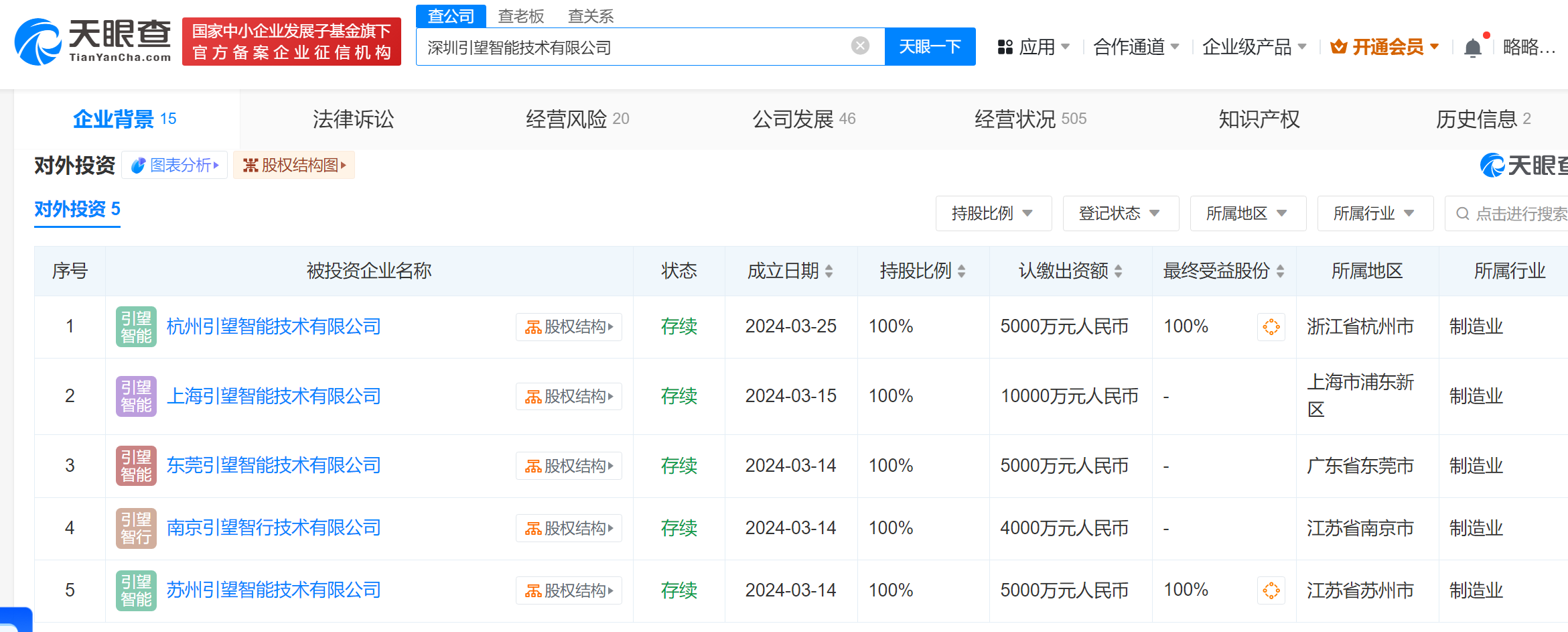Open the 所属行业 filter dropdown
Screen dimensions: 1568x632
coord(1374,214)
